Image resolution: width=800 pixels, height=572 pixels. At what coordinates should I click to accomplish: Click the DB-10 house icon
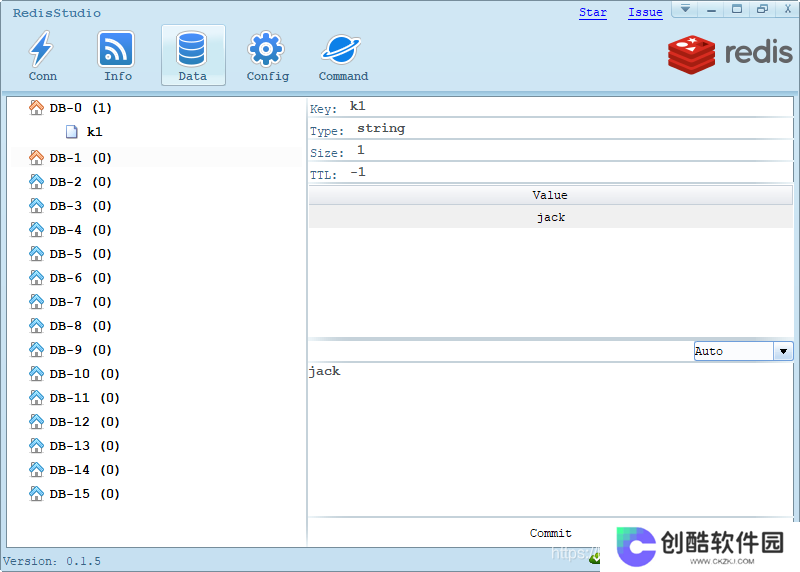point(36,374)
